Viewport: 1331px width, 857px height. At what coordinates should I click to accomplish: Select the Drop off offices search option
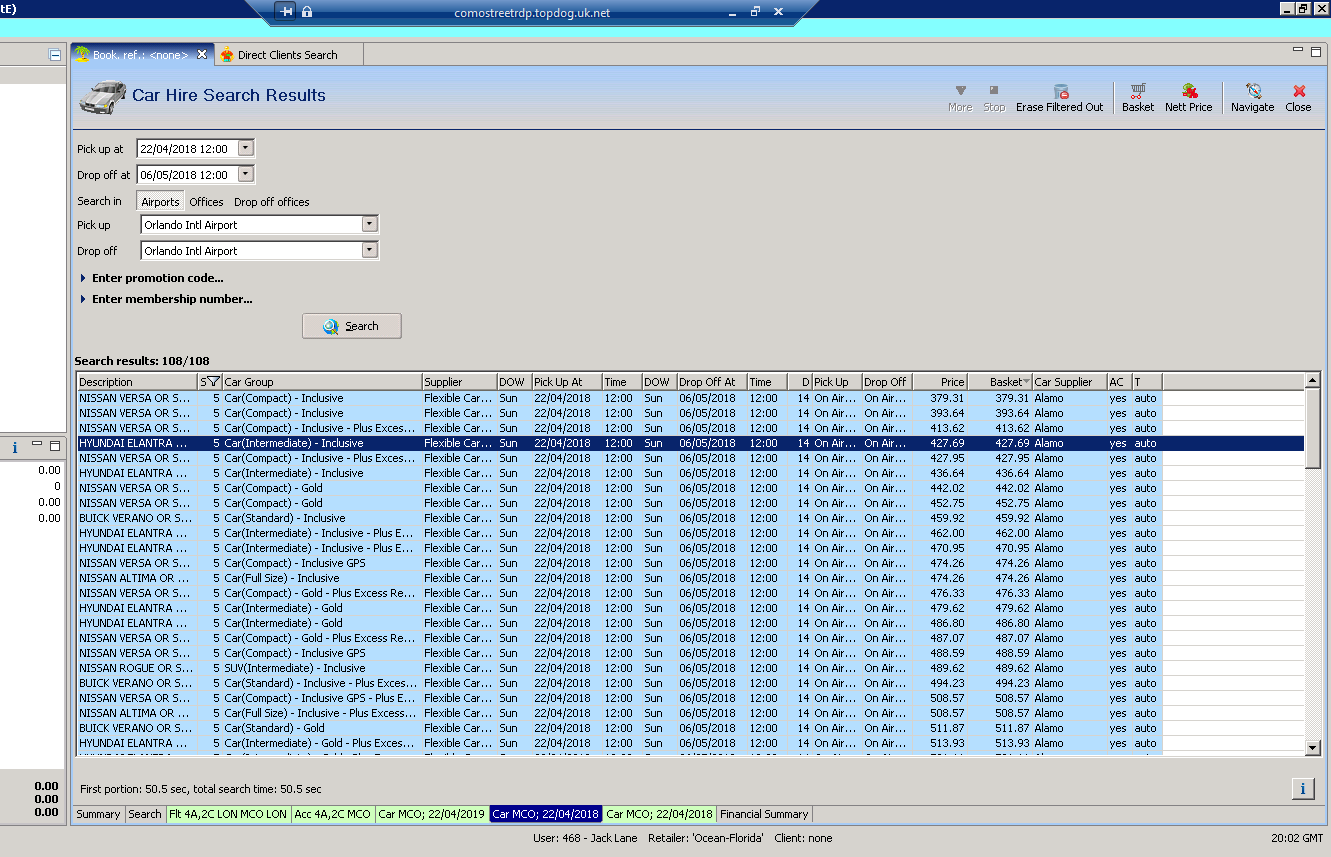click(272, 202)
